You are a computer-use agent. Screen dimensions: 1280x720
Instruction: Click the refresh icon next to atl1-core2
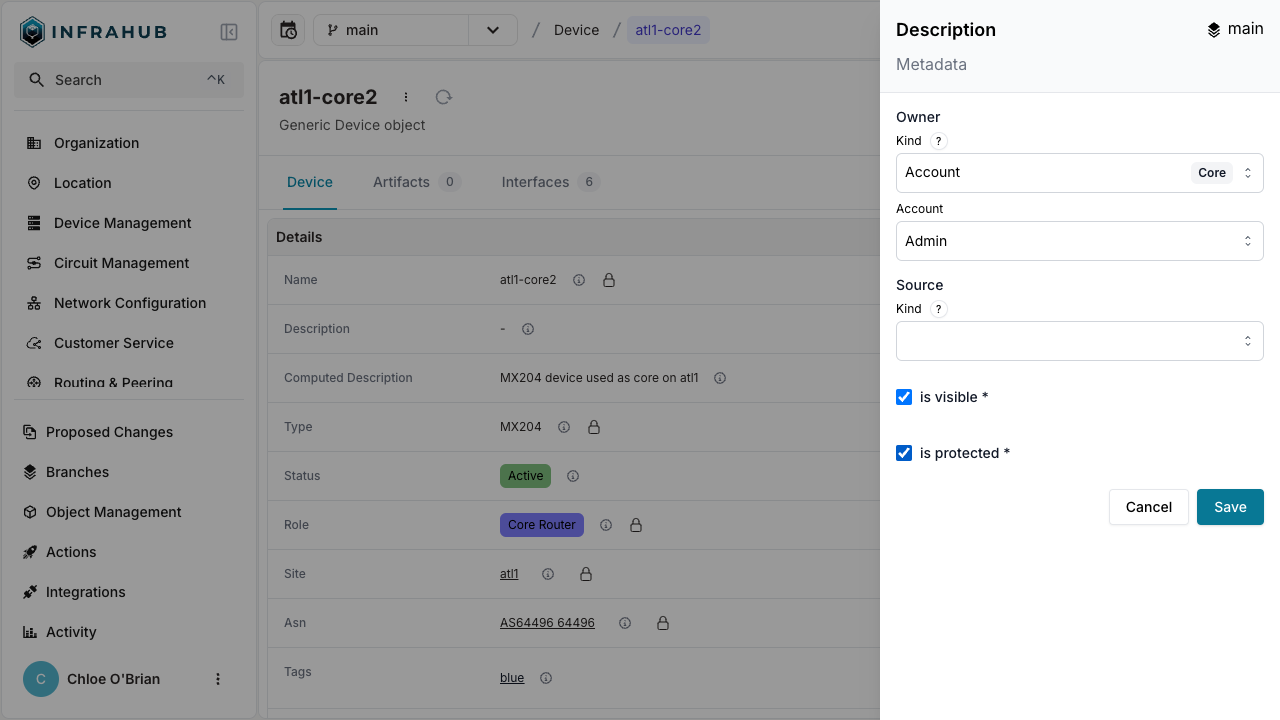[x=444, y=97]
